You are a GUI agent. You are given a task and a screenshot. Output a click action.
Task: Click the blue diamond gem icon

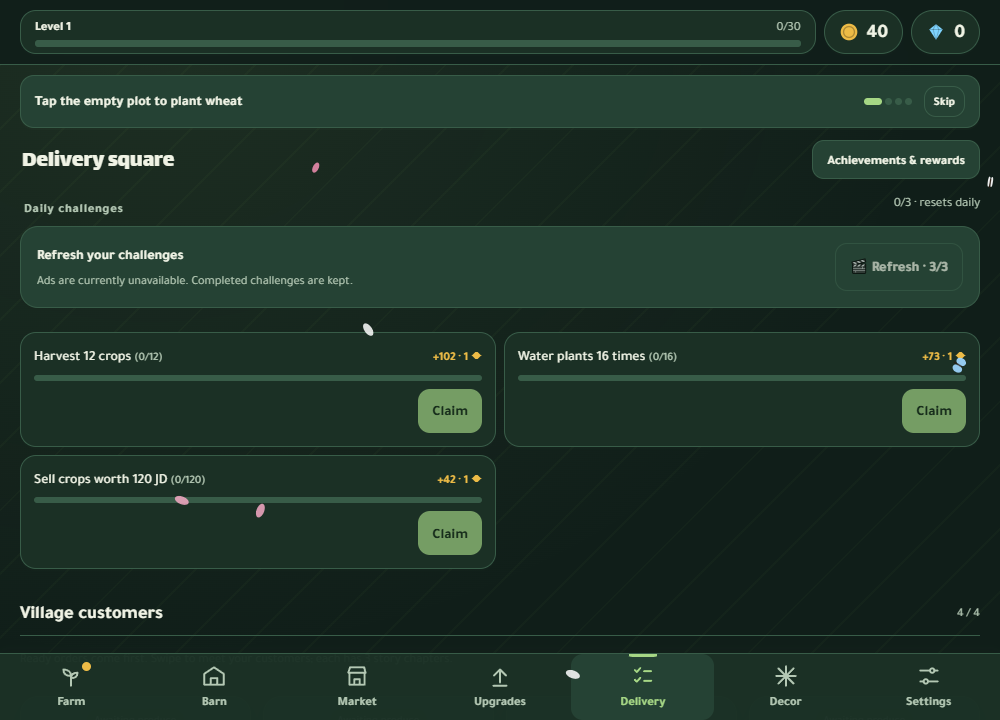936,32
